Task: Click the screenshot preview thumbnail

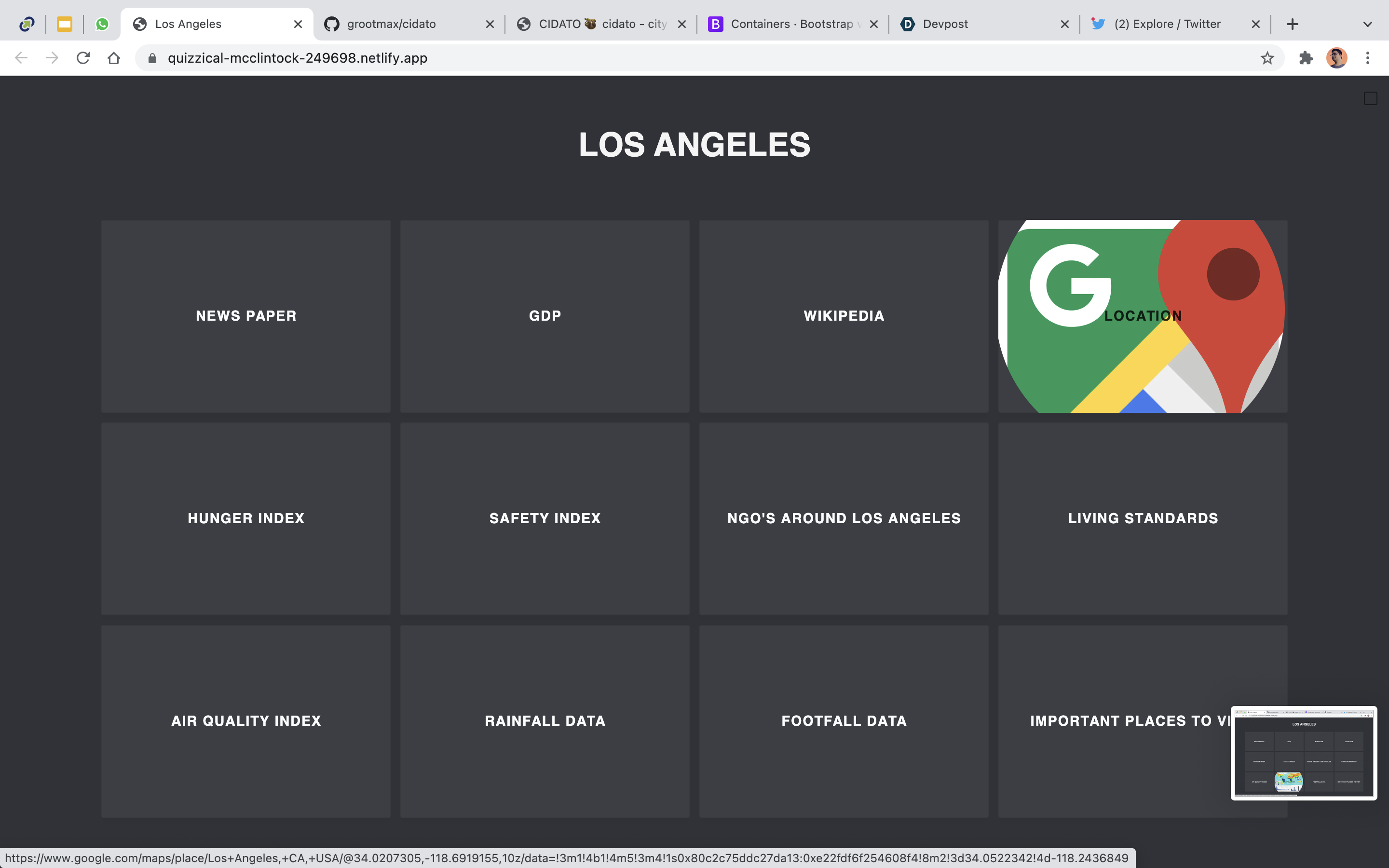Action: point(1304,753)
